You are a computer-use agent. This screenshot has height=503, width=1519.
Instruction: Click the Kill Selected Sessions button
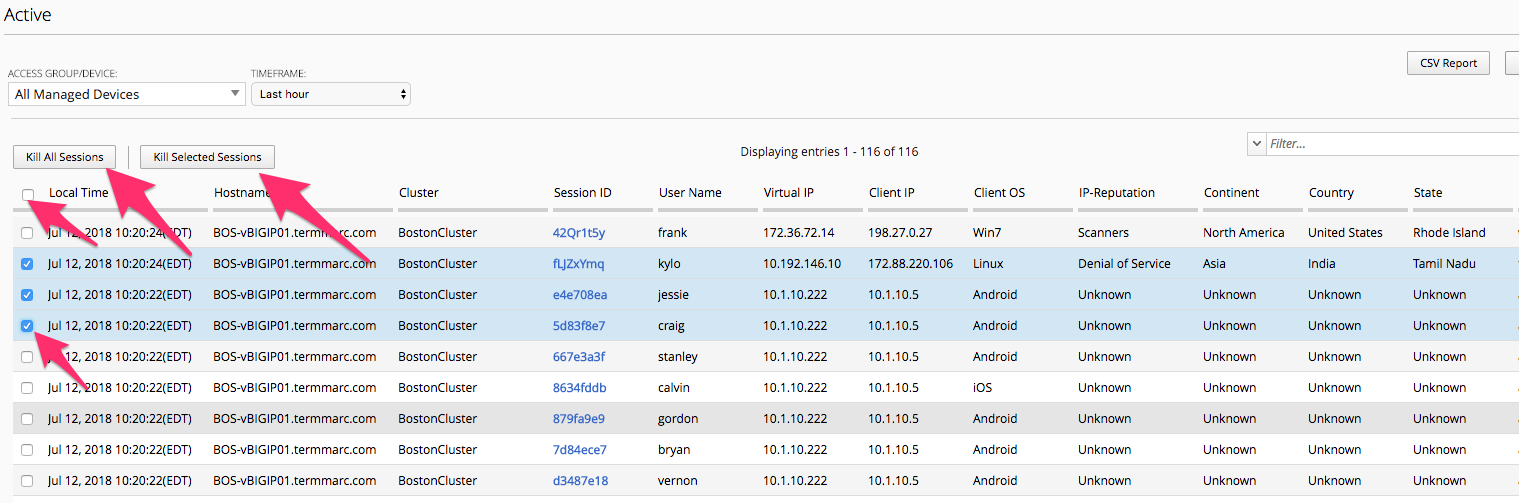click(x=208, y=157)
